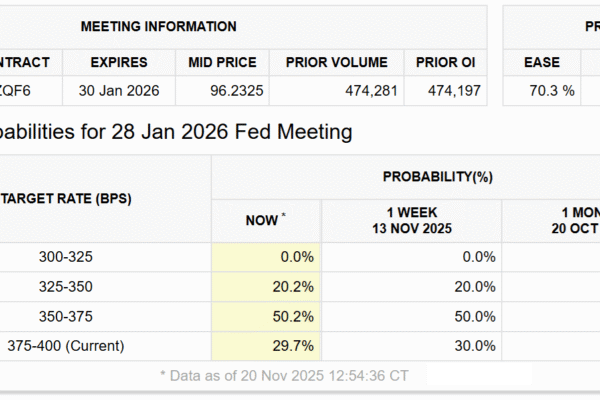Viewport: 600px width, 400px height.
Task: Select the 30 Jan 2026 expiry cell
Action: [x=121, y=91]
